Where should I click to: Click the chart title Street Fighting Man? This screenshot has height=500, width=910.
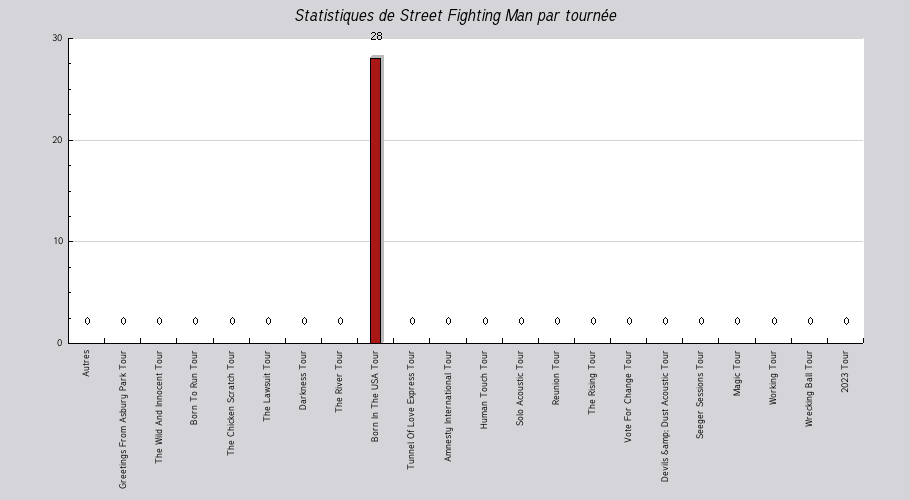pos(456,16)
